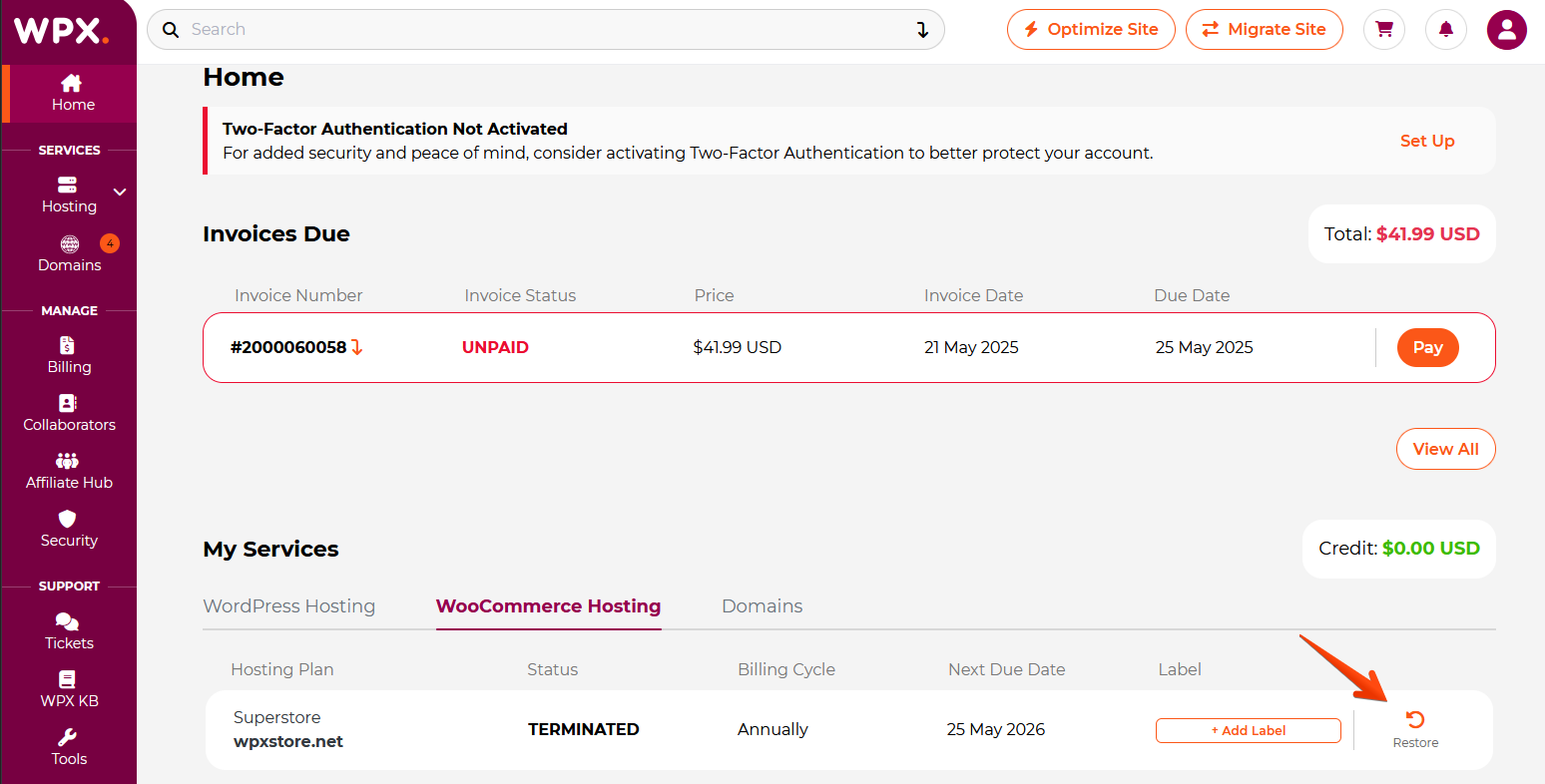This screenshot has height=784, width=1545.
Task: Open the Security shield icon
Action: coord(68,519)
